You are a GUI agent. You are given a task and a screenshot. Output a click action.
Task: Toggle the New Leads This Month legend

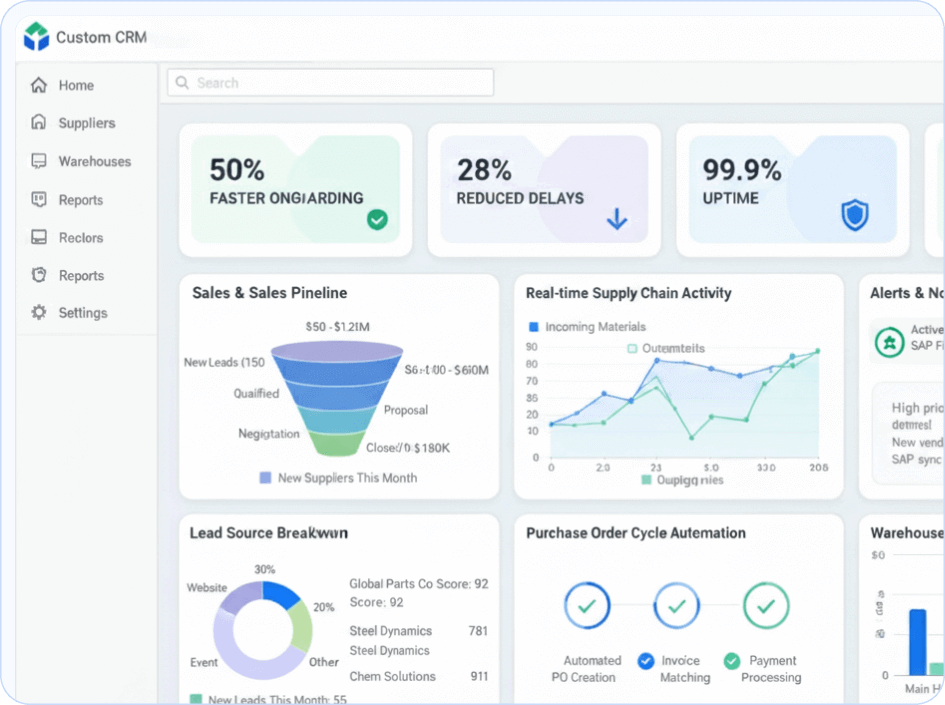pos(267,699)
